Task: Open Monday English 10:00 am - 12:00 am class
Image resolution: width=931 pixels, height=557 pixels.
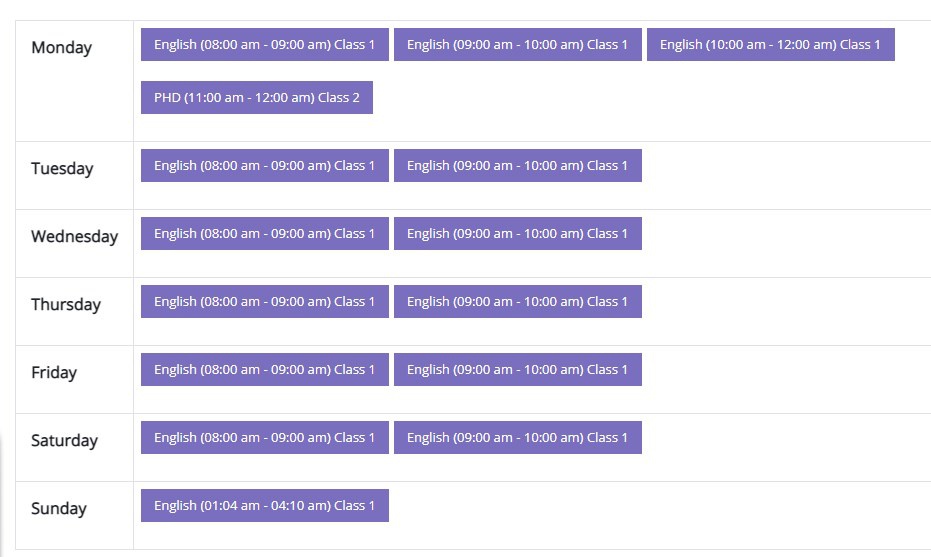Action: click(770, 45)
